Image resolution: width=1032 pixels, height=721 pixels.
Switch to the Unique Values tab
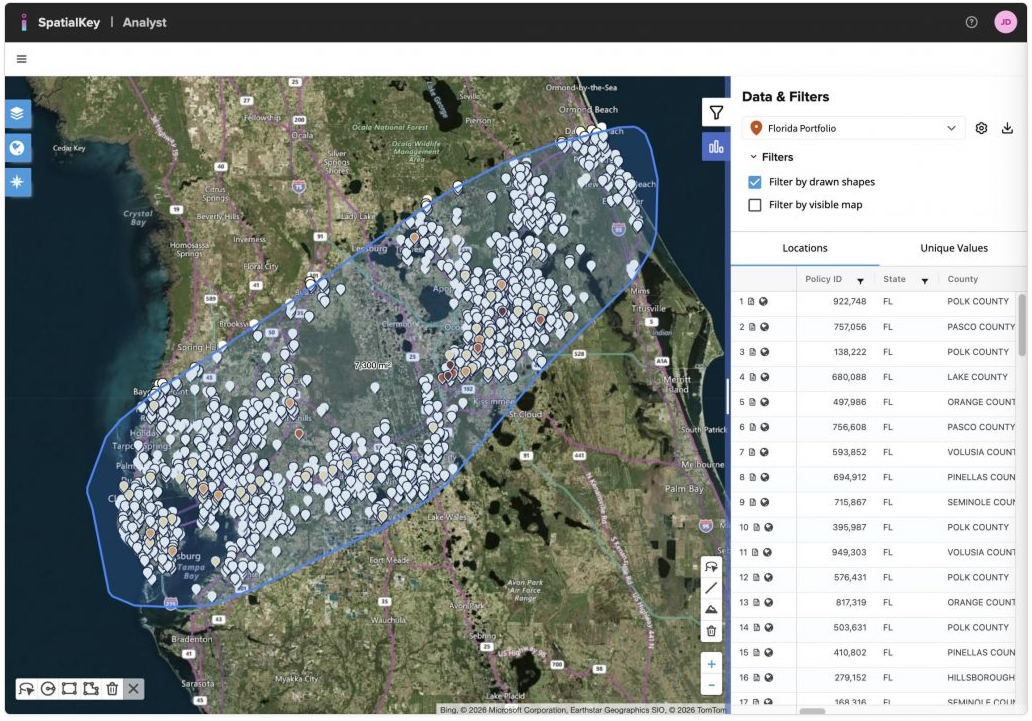click(953, 248)
